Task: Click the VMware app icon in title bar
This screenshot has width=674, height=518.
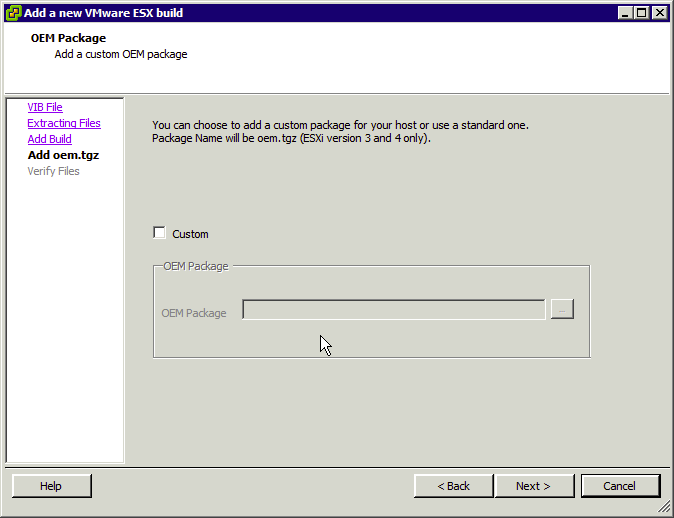Action: [x=13, y=13]
